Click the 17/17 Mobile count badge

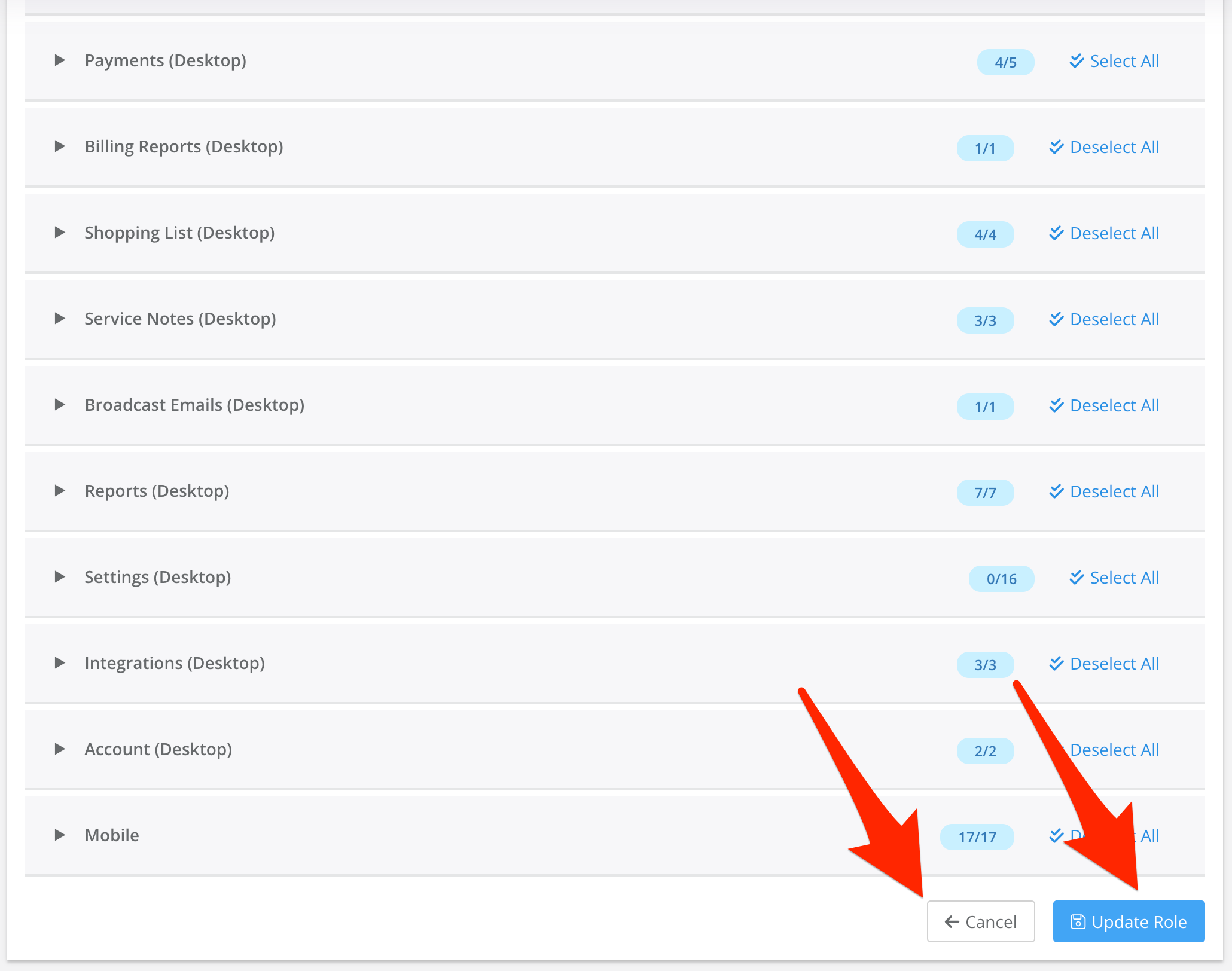977,837
